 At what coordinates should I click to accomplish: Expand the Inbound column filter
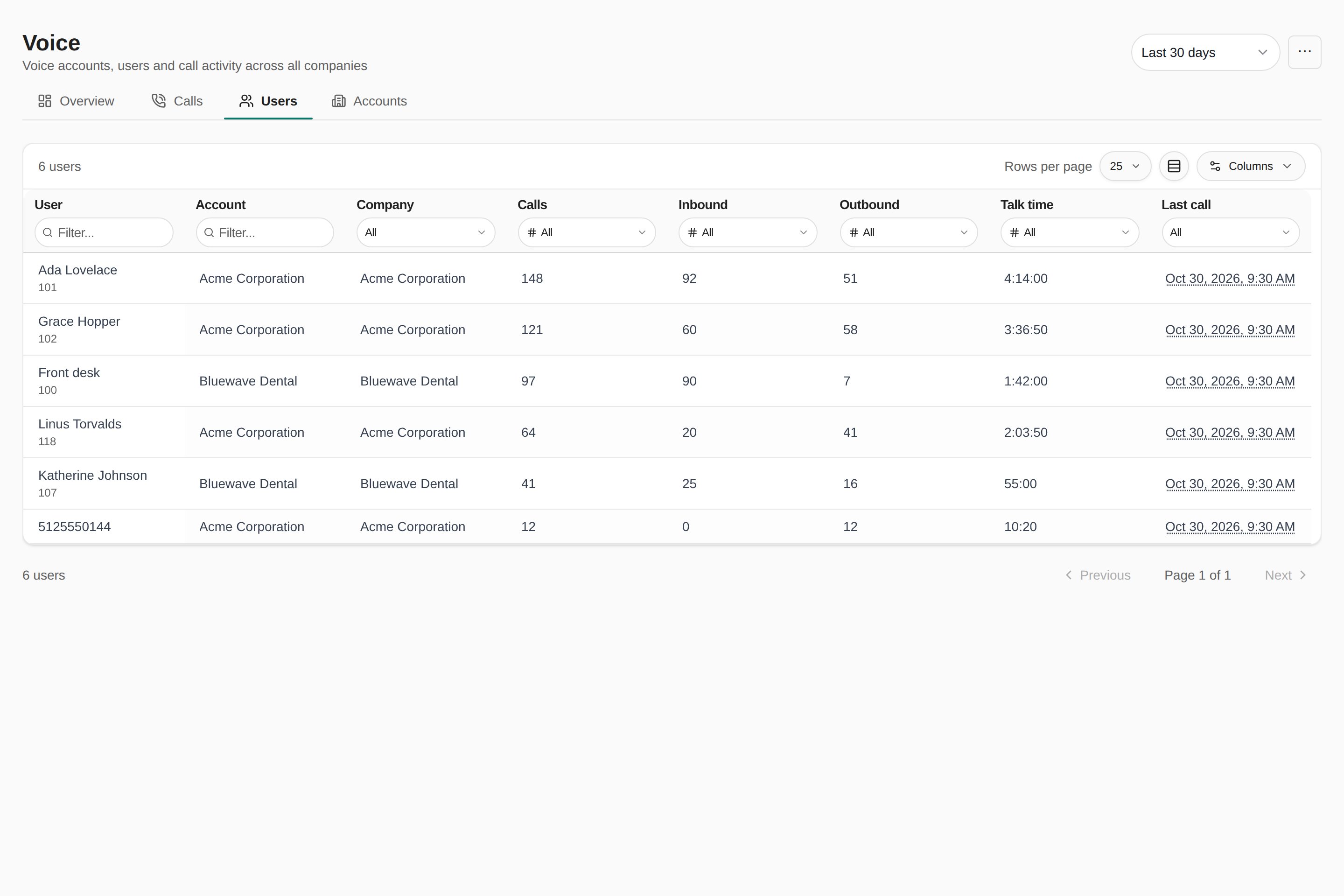click(x=748, y=232)
